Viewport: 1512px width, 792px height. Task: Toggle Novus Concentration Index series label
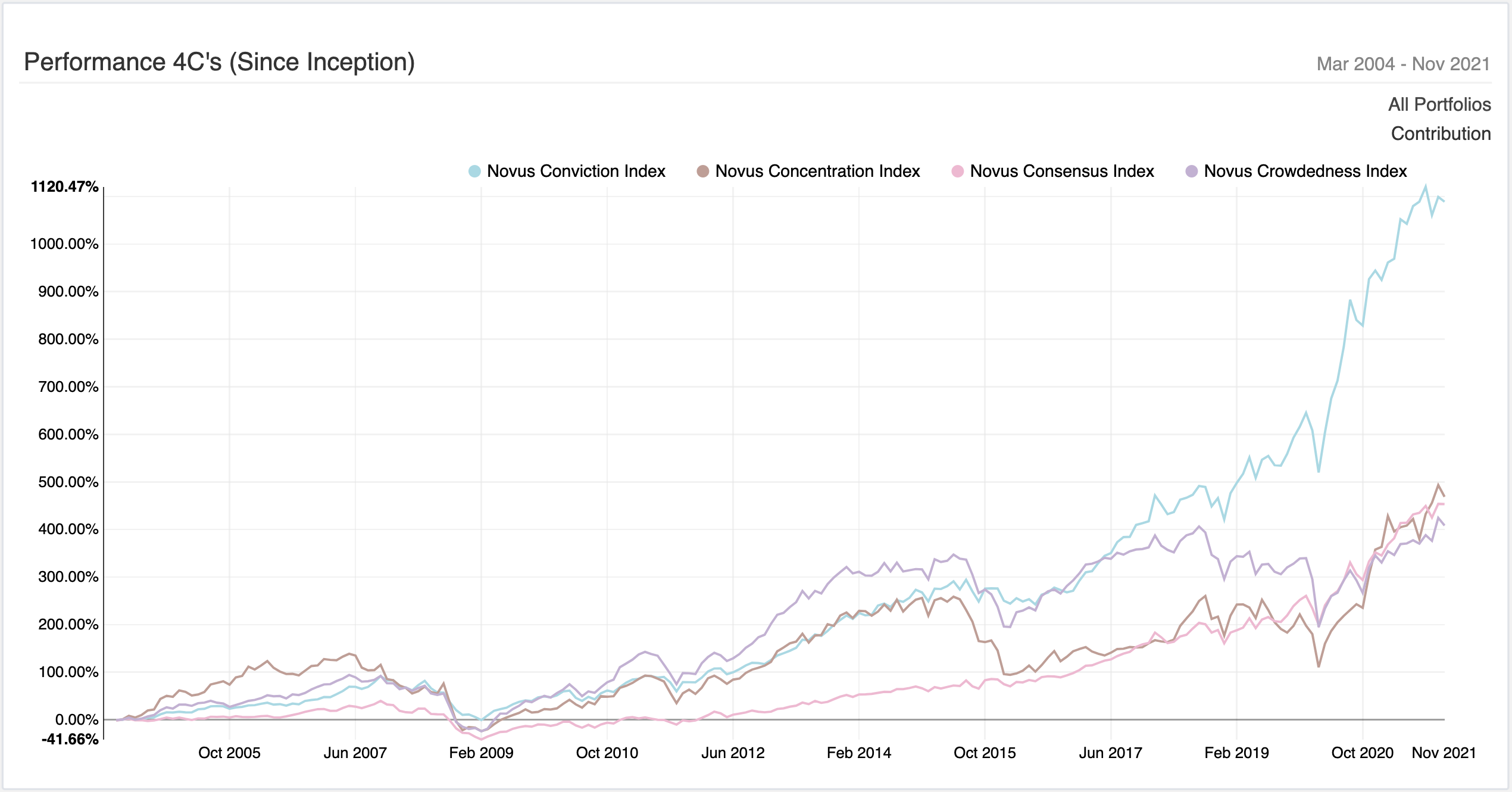point(817,172)
